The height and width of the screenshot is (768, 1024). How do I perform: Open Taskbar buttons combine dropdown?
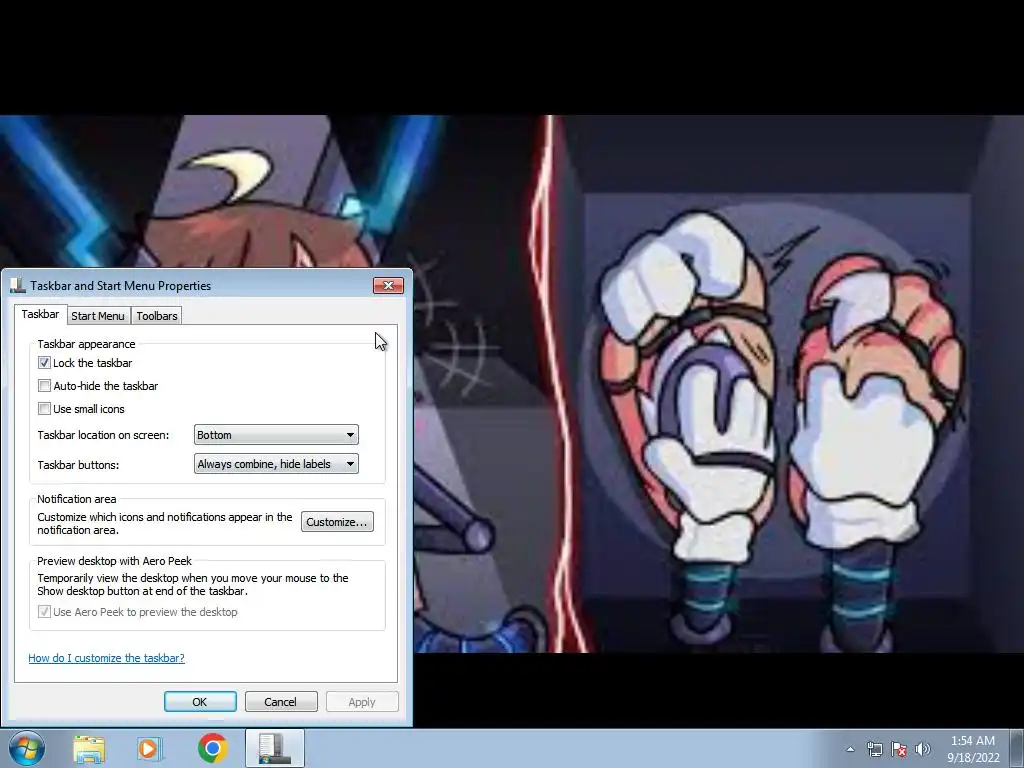pyautogui.click(x=276, y=464)
